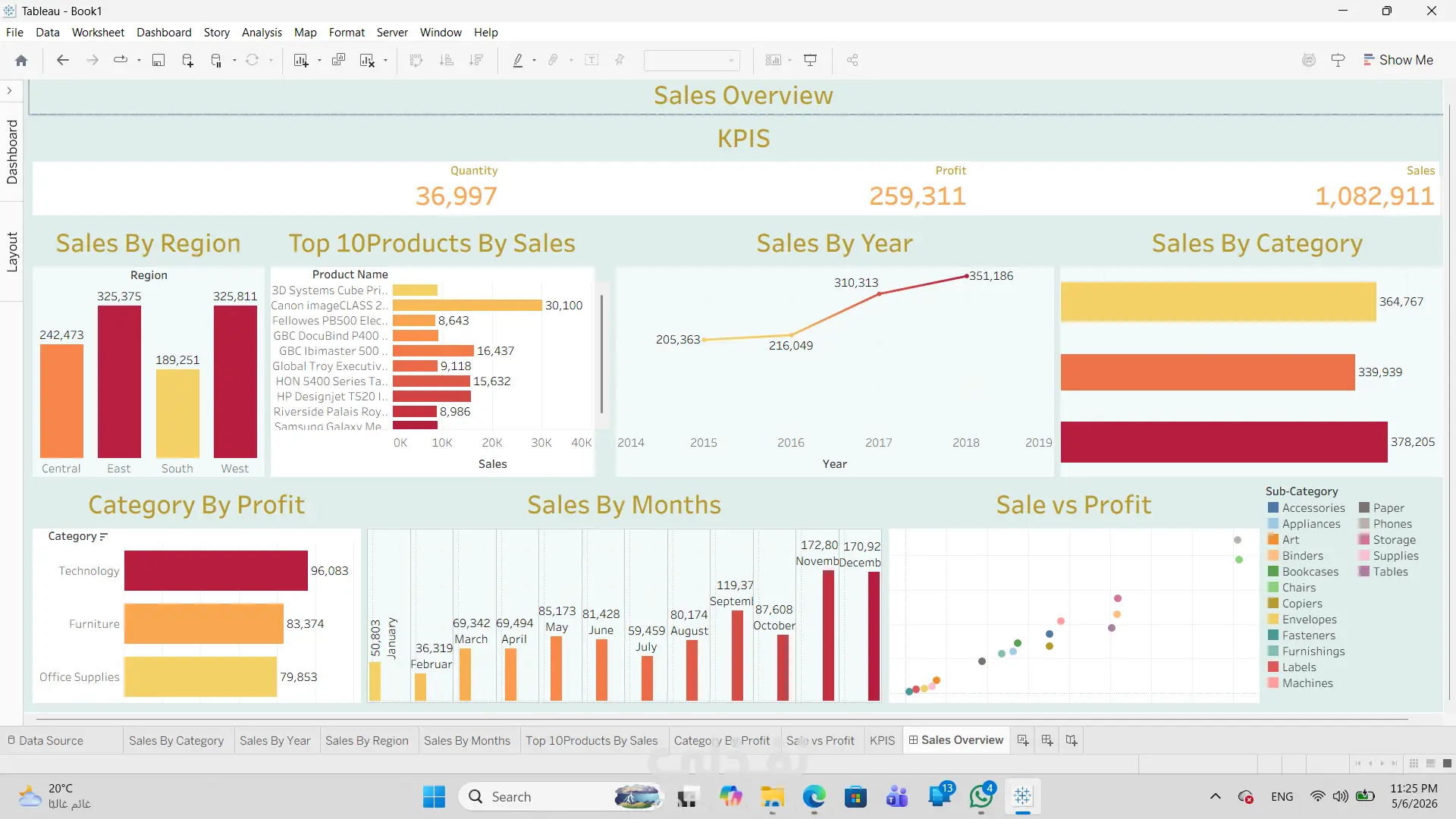Expand the collapsed side pane chevron
This screenshot has width=1456, height=819.
pyautogui.click(x=9, y=91)
